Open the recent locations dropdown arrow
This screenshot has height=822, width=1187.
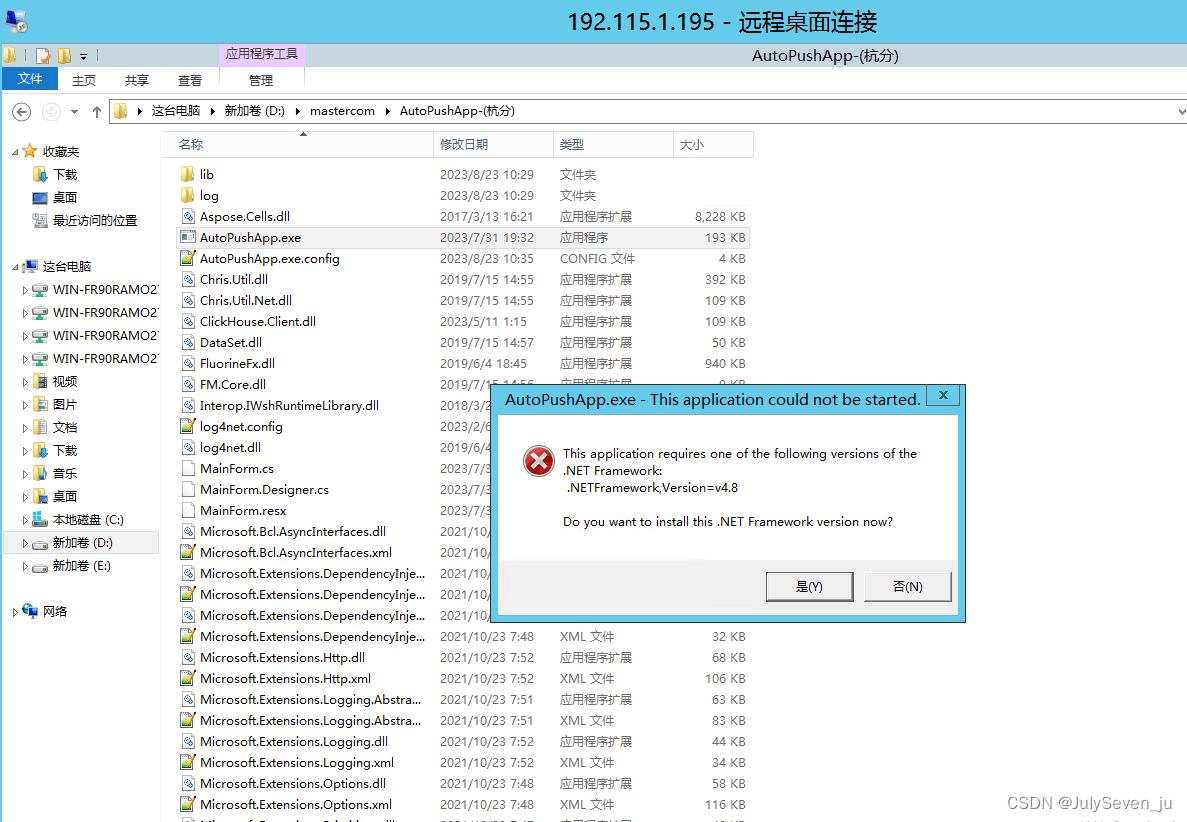74,112
